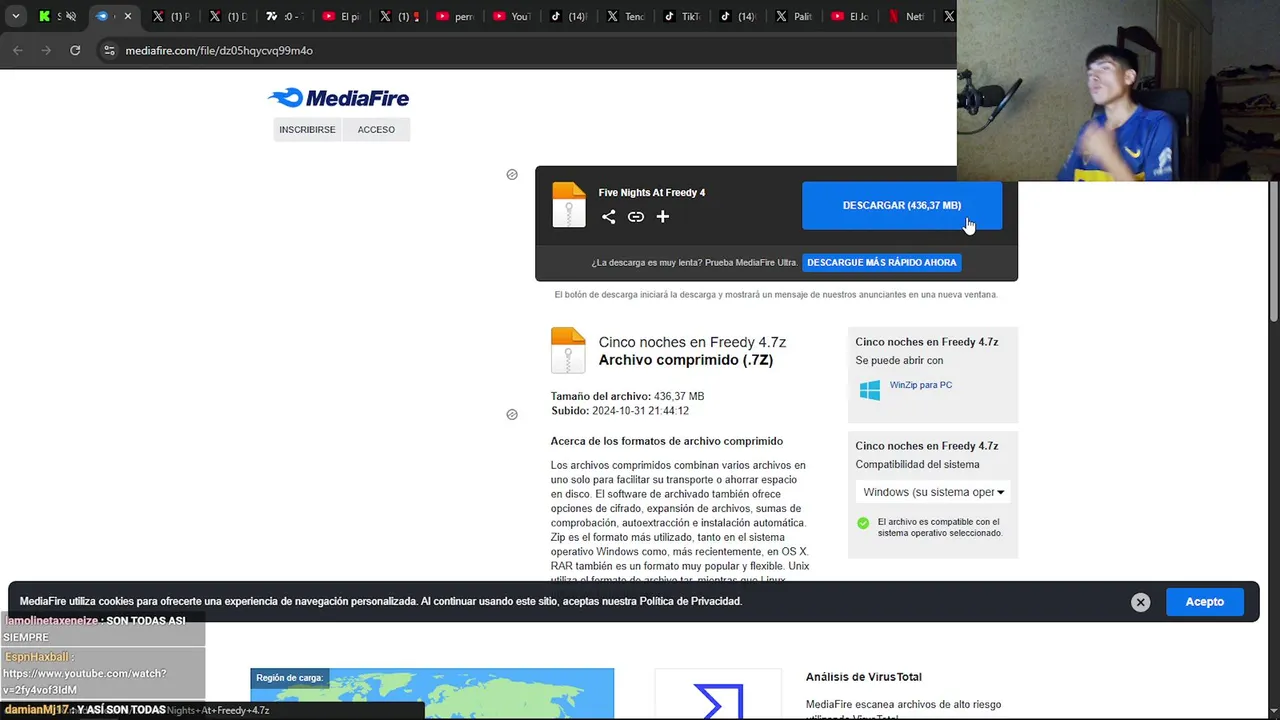Switch to the 'Palit' X tab
The image size is (1280, 720).
[796, 16]
